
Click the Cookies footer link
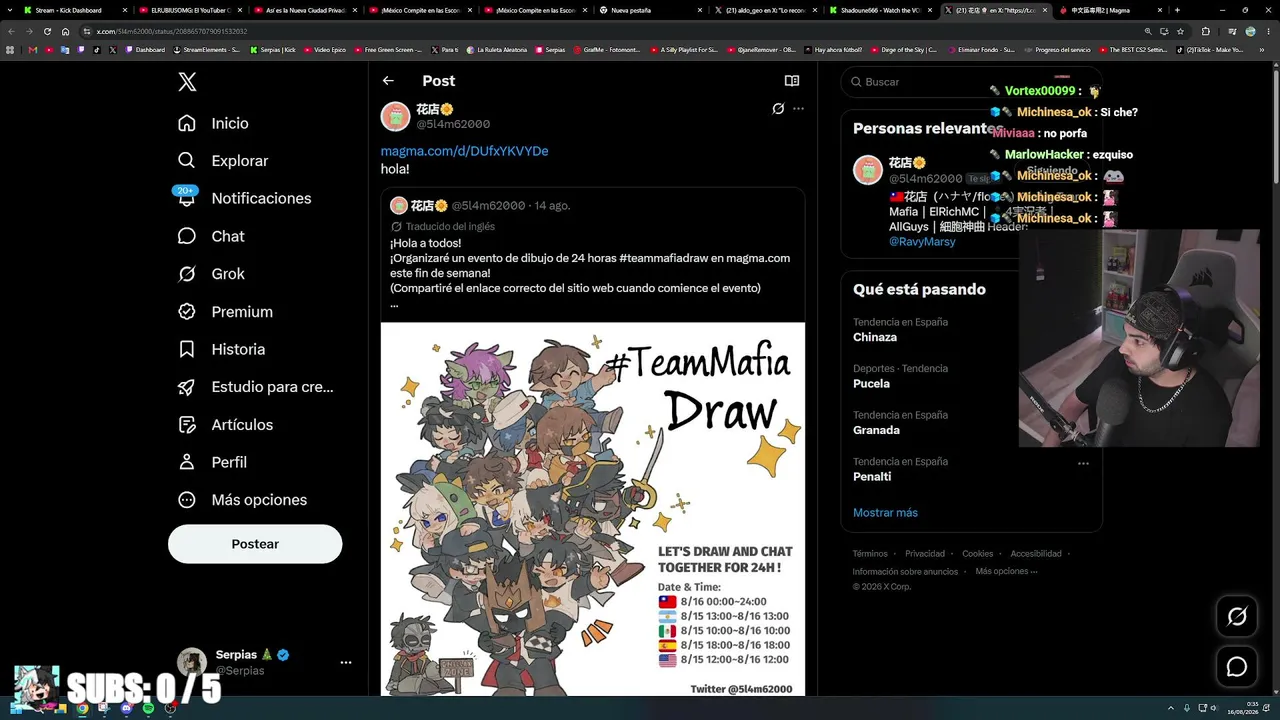pyautogui.click(x=978, y=554)
